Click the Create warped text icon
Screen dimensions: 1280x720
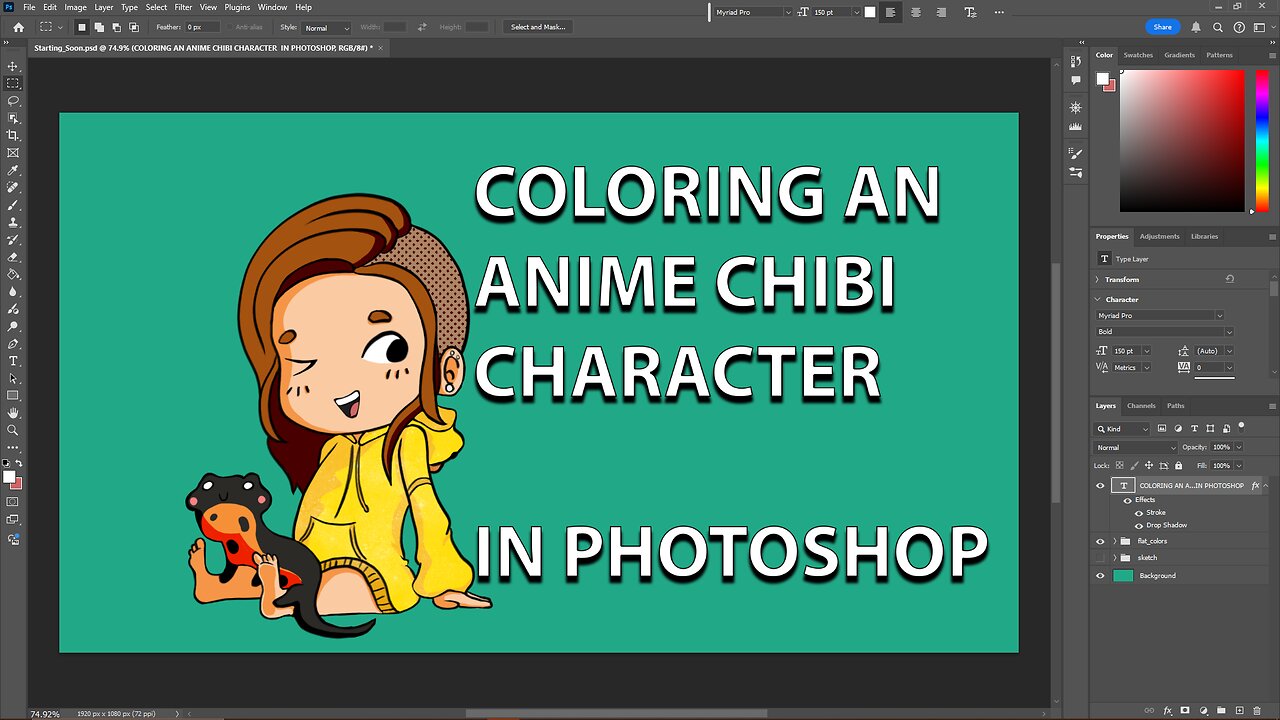[x=970, y=12]
